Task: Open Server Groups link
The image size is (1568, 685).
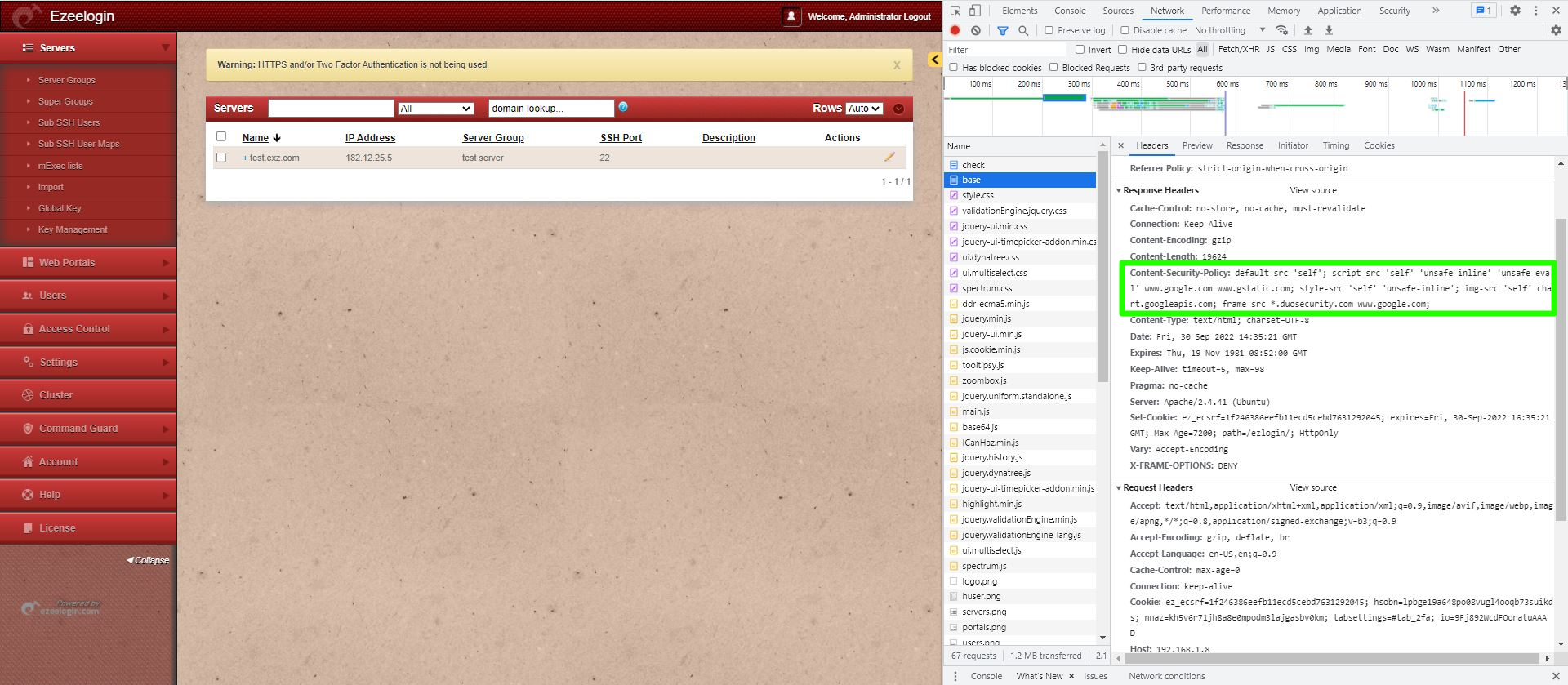Action: [67, 80]
